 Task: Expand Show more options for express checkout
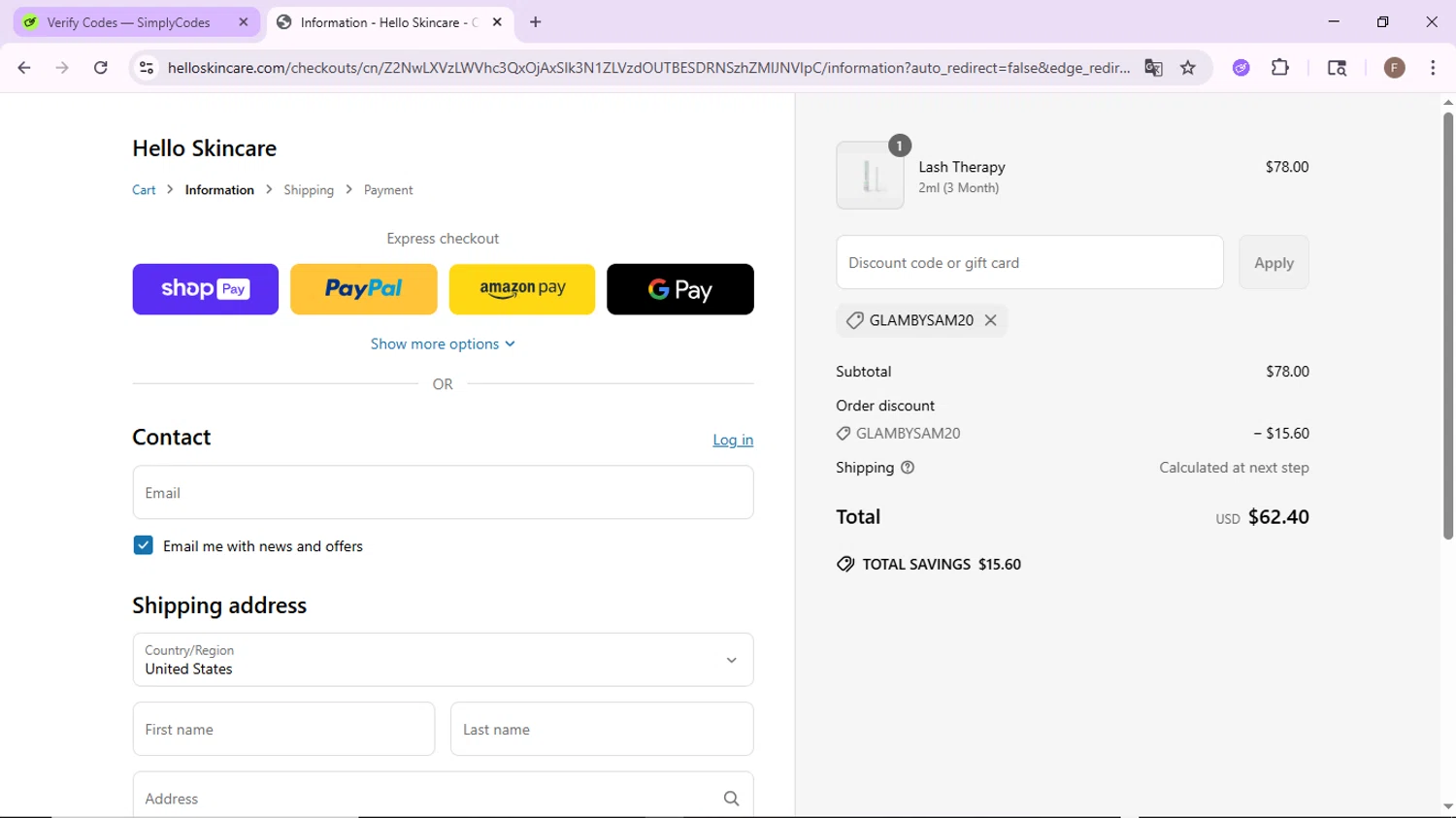point(443,344)
